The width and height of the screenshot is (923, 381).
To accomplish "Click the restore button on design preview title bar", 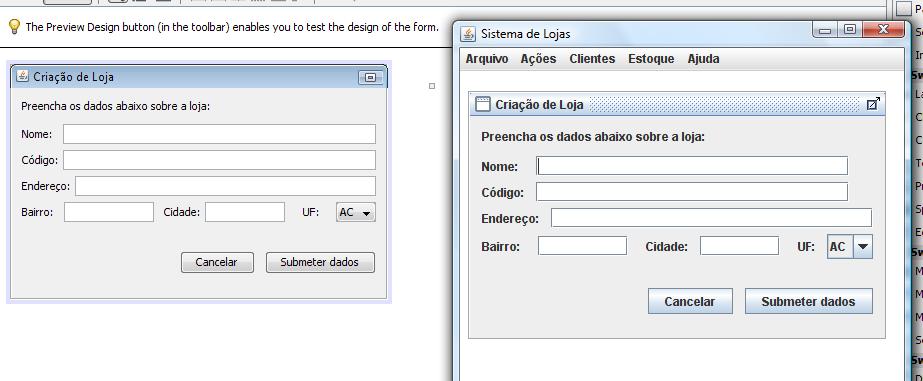I will pos(370,77).
